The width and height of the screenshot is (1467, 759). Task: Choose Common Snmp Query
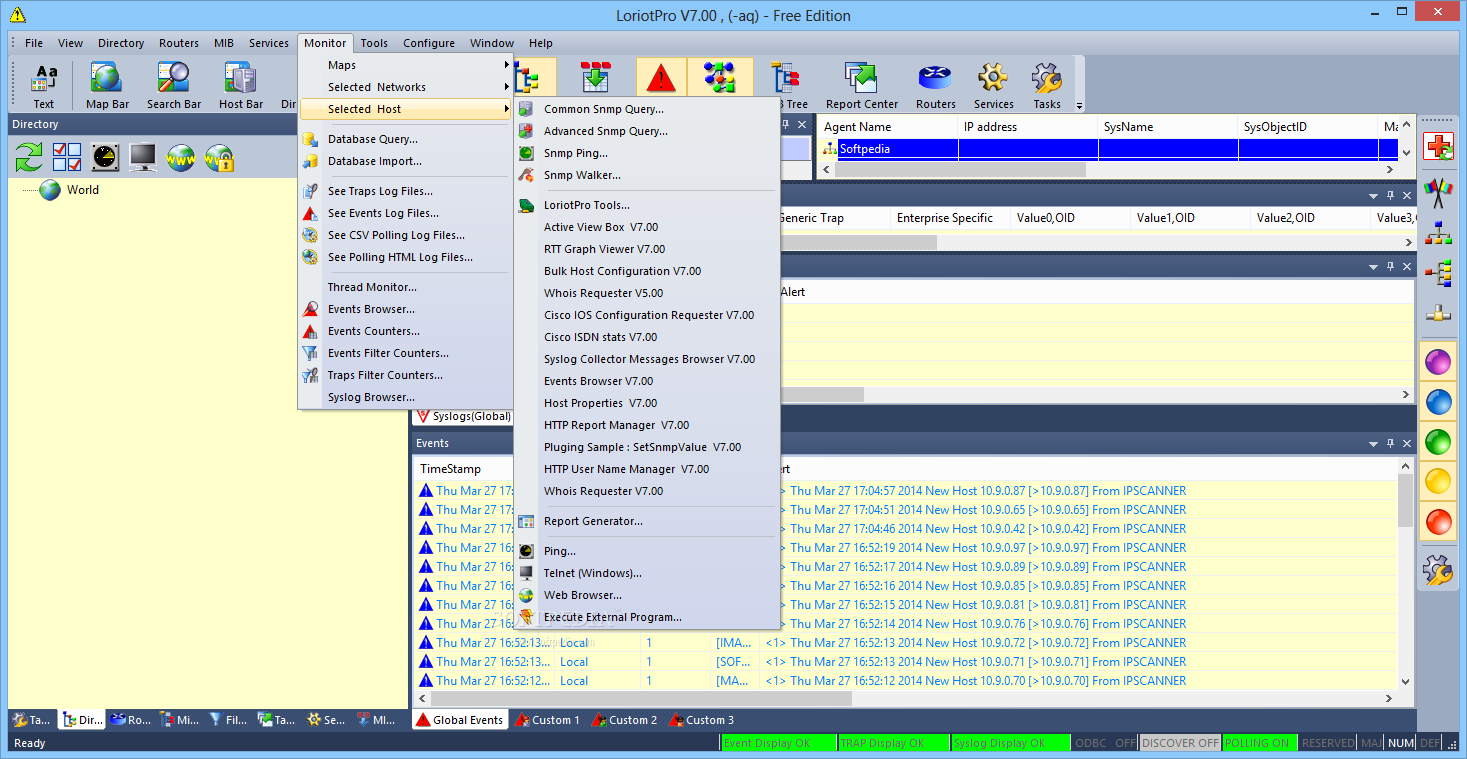click(646, 109)
